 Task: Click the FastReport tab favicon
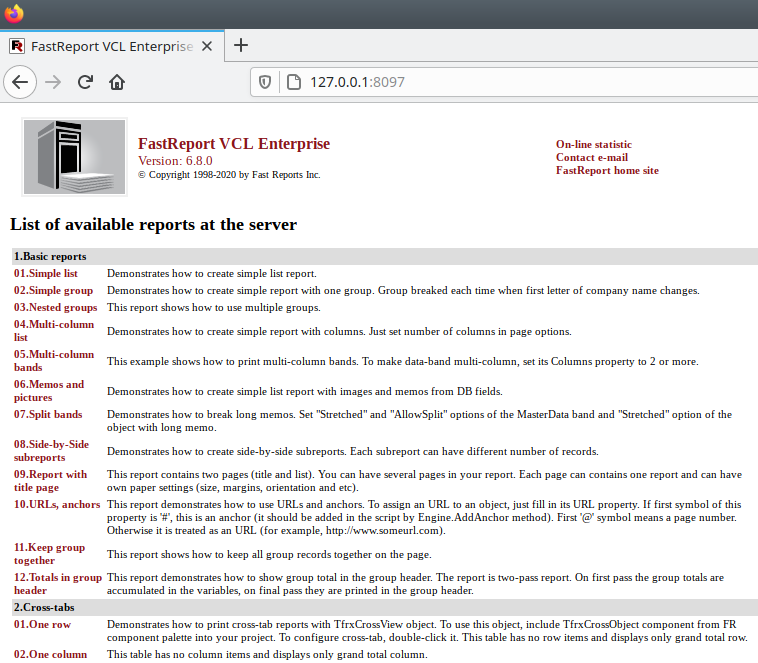[17, 46]
